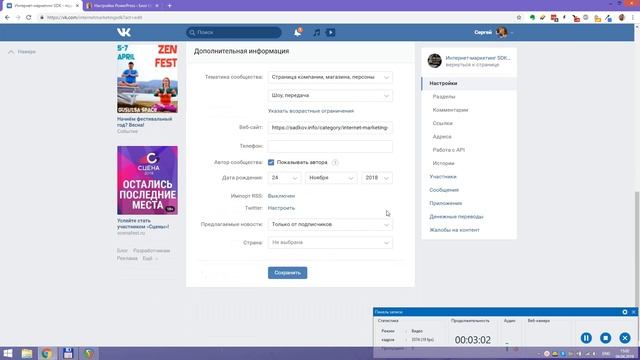Image resolution: width=640 pixels, height=360 pixels.
Task: Click the community avatar in sidebar
Action: pyautogui.click(x=435, y=61)
